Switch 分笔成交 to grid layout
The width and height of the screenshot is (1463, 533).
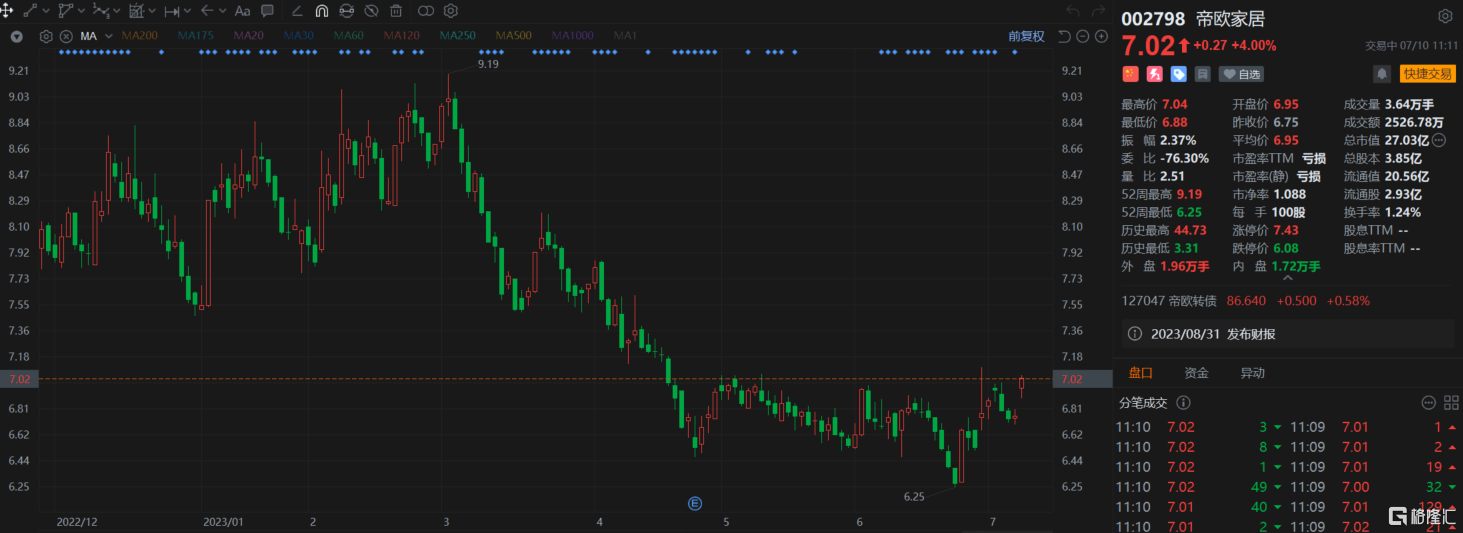pyautogui.click(x=1449, y=402)
